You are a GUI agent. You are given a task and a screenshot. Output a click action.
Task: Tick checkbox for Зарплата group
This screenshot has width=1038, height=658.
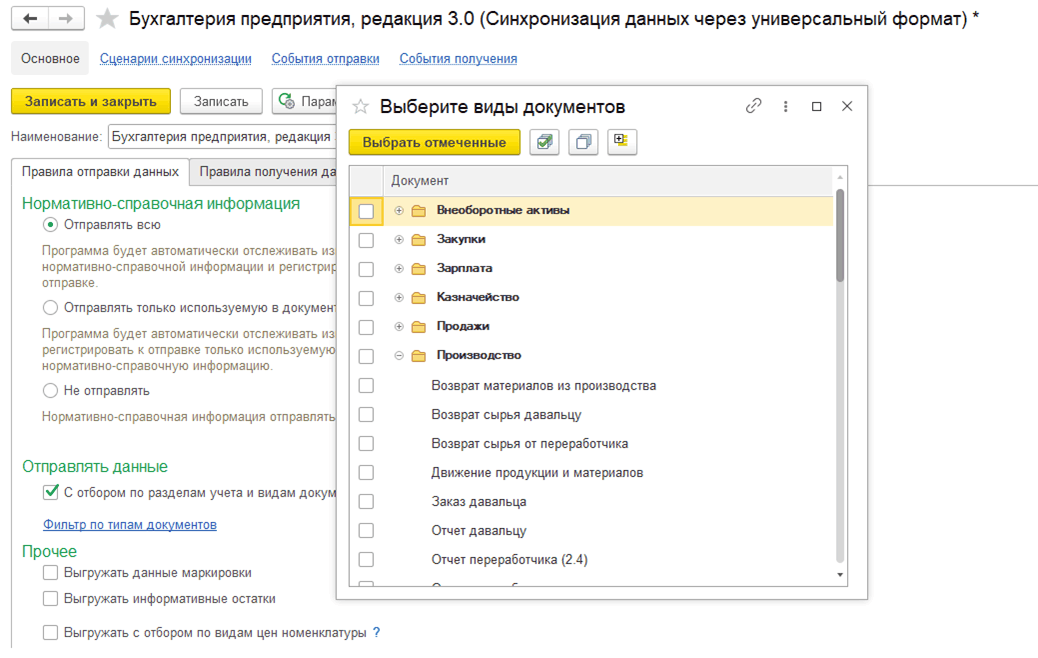coord(366,269)
